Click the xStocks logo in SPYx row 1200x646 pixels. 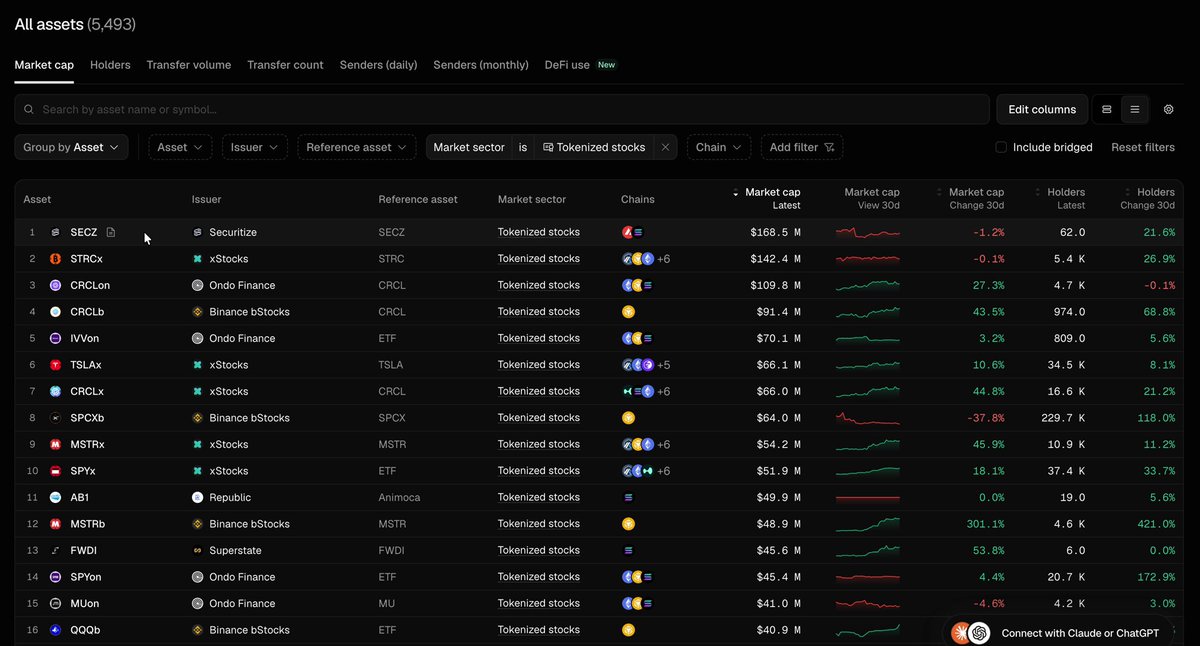[x=198, y=471]
